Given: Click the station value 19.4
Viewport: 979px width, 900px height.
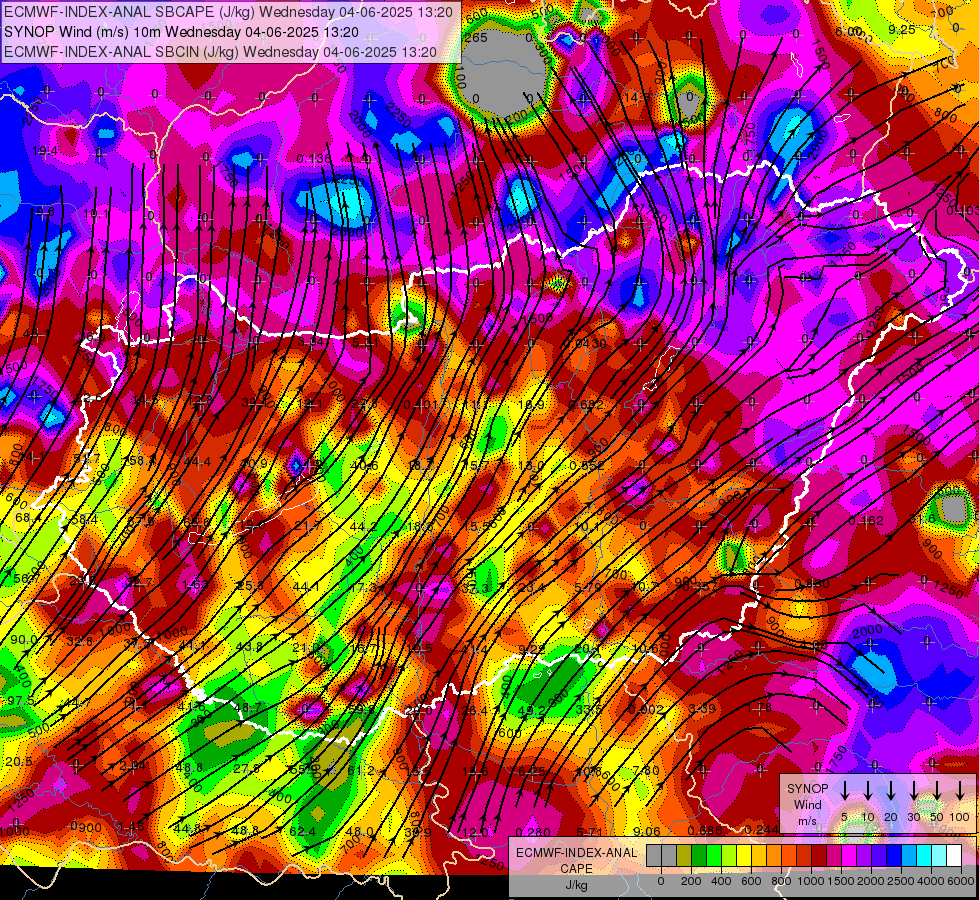Looking at the screenshot, I should [45, 151].
